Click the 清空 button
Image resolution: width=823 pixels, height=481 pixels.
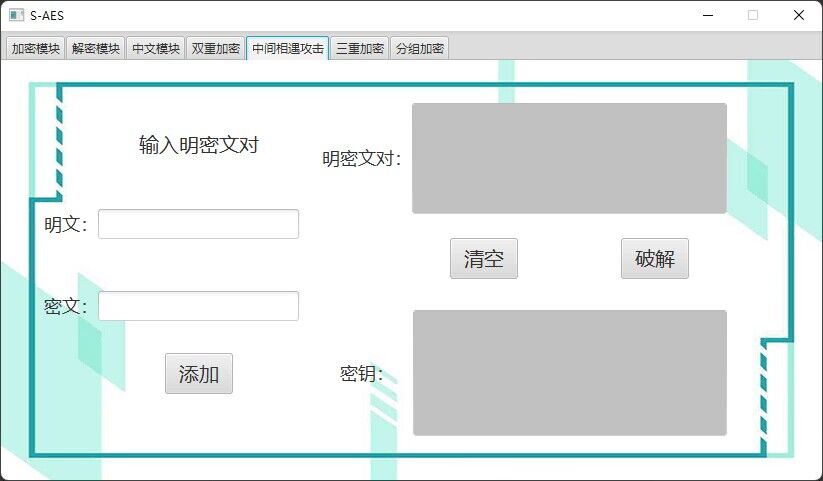pos(483,259)
